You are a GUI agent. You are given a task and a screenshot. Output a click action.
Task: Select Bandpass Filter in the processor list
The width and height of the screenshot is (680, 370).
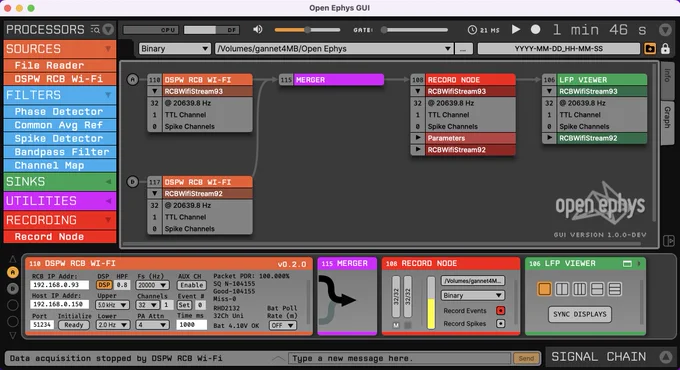tap(60, 152)
